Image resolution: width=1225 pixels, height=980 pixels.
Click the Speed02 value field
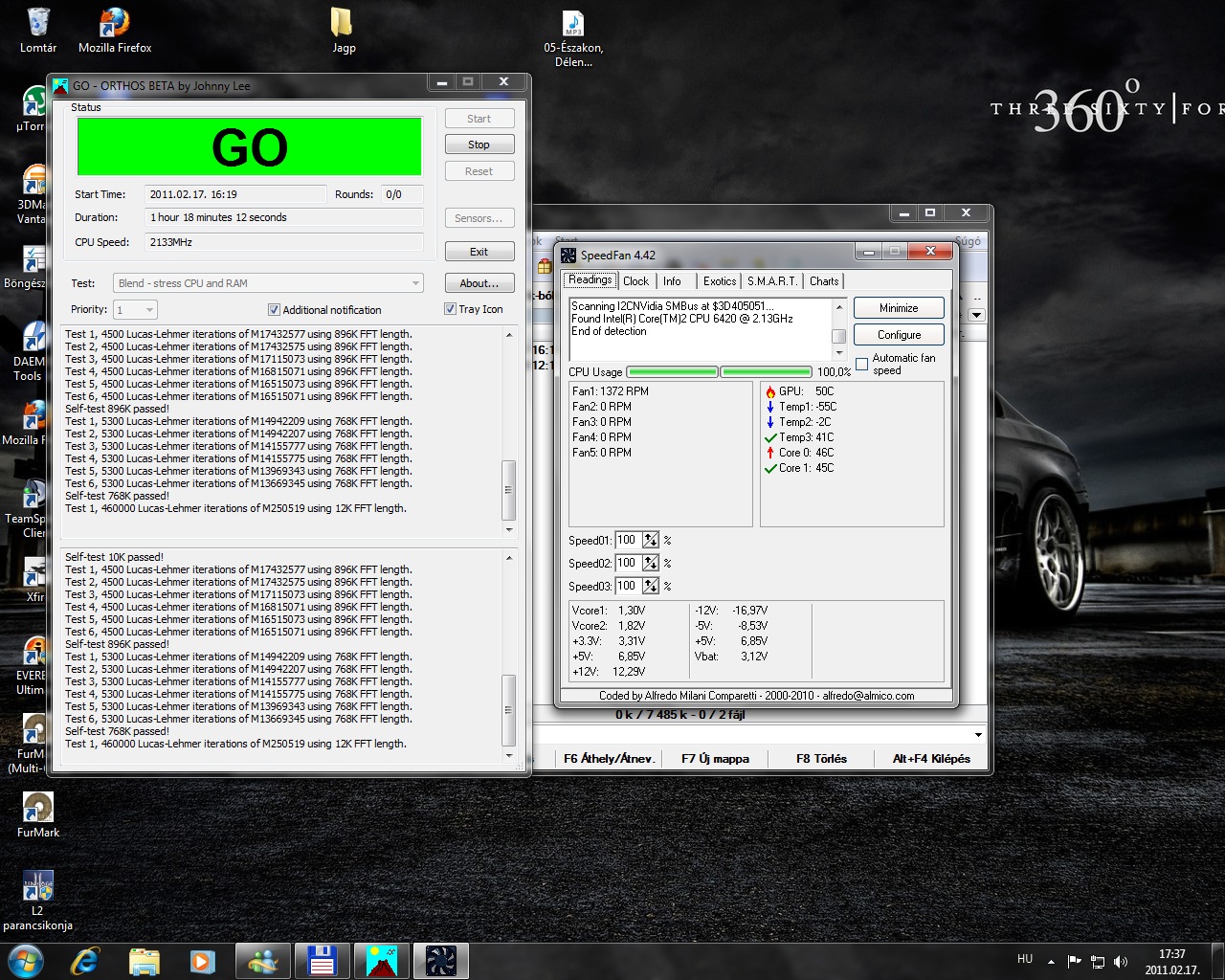tap(628, 563)
